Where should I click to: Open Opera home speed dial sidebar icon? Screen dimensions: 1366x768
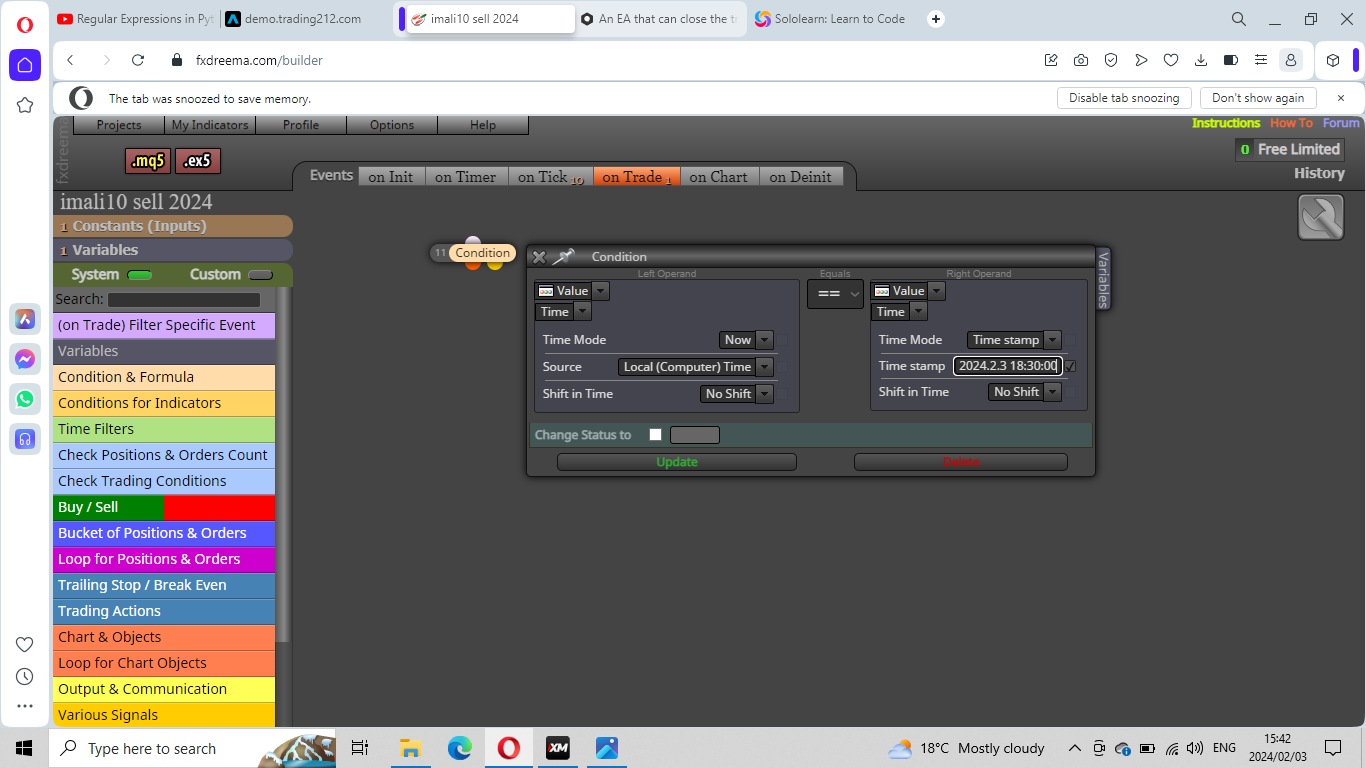point(25,65)
